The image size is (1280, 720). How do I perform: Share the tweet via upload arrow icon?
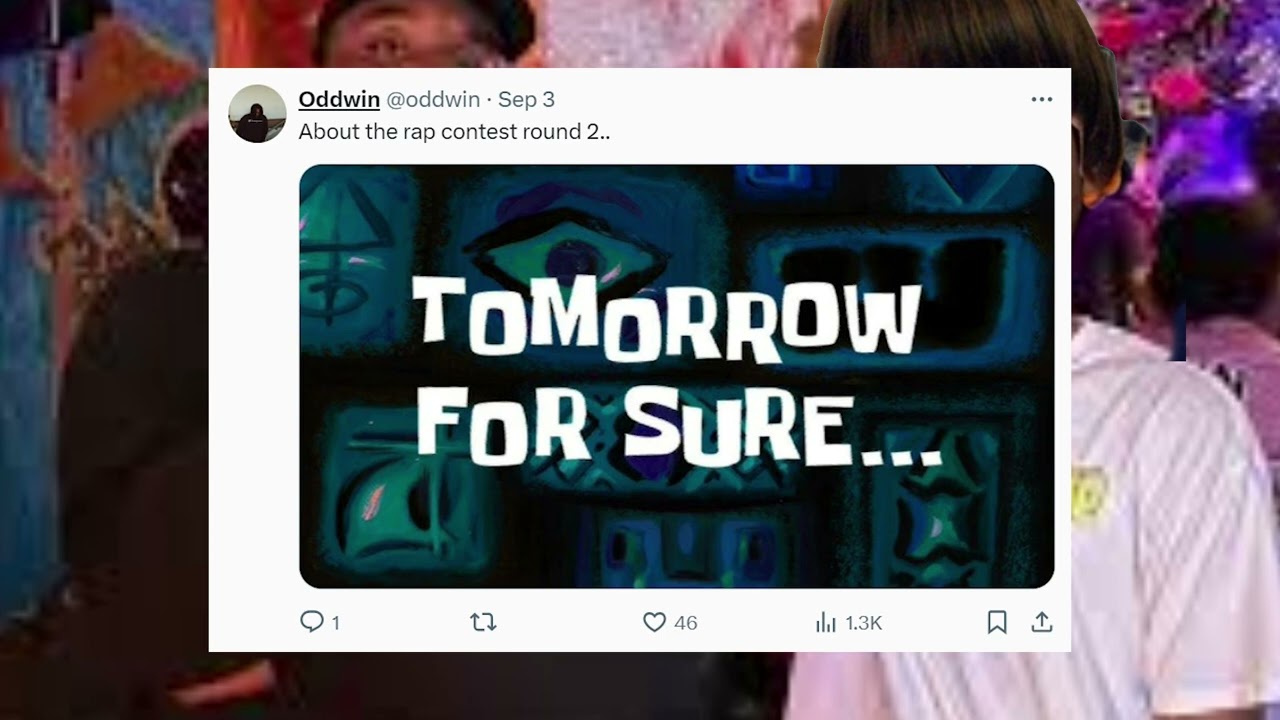tap(1042, 622)
